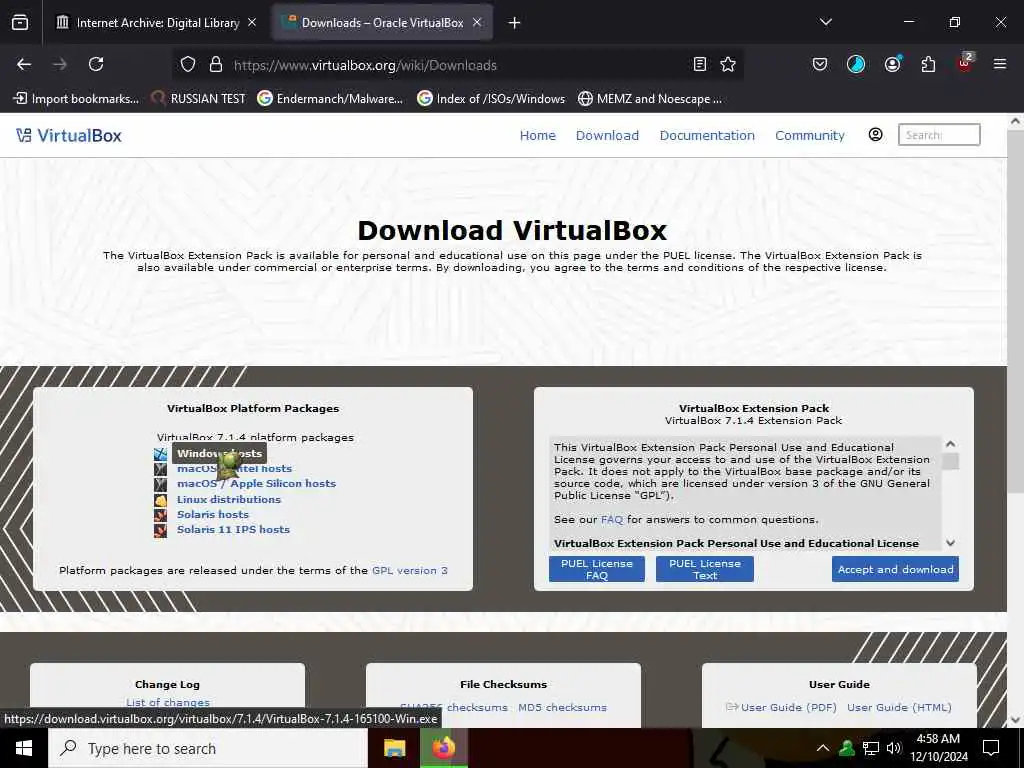The image size is (1024, 768).
Task: Click the page vertical scrollbar thumb
Action: point(1015,313)
